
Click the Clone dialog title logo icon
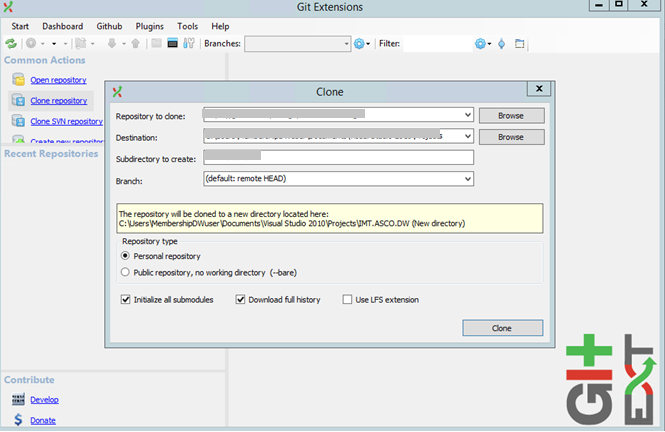117,92
